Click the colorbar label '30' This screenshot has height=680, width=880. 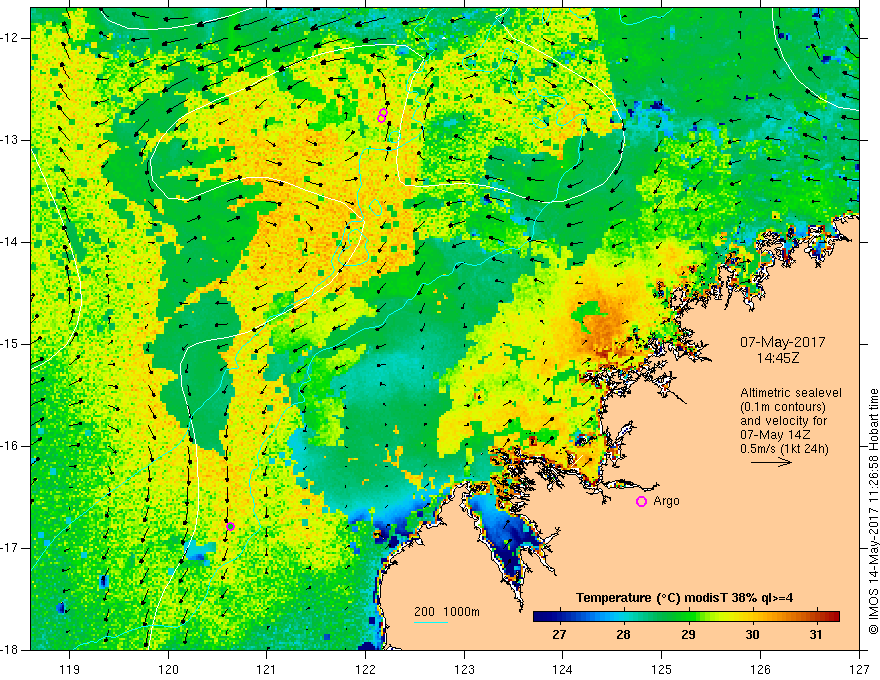[752, 635]
